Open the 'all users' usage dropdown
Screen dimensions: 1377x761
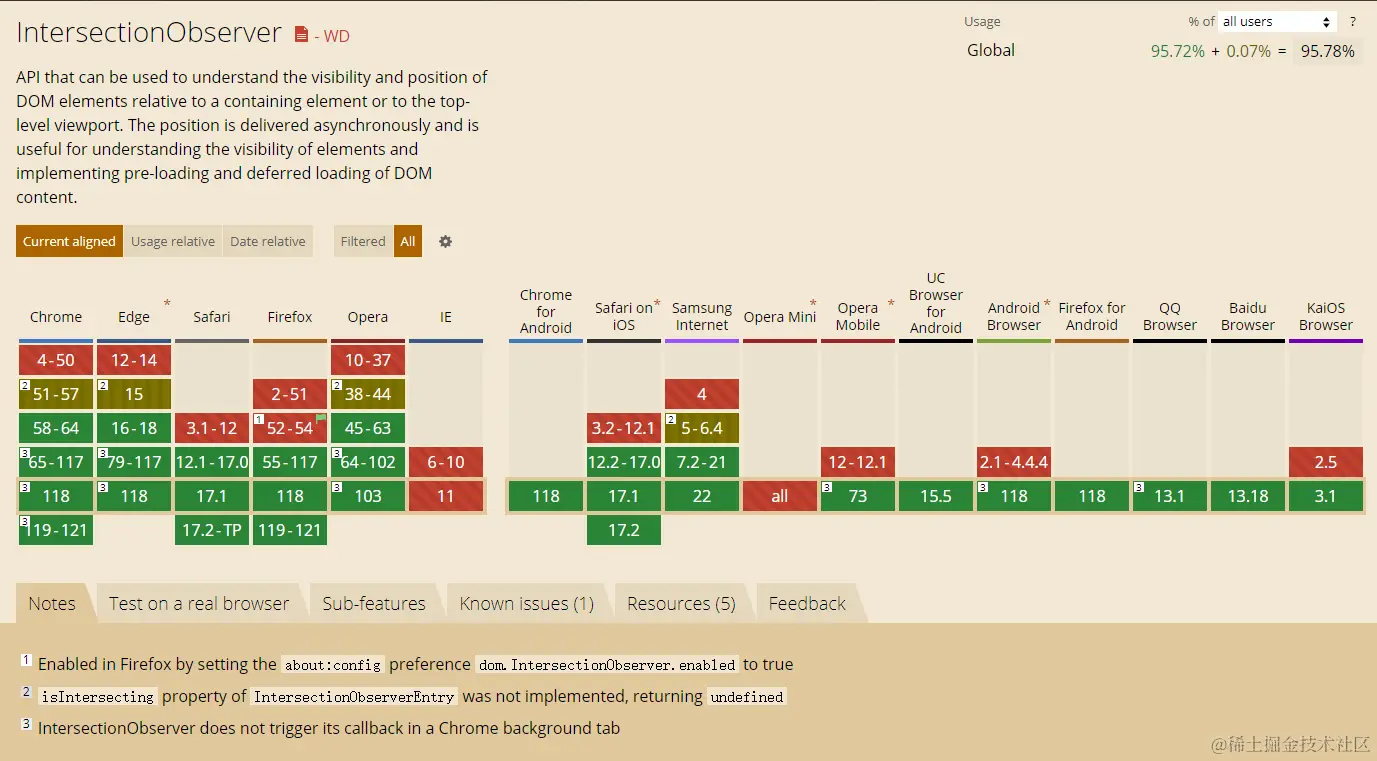(1277, 21)
